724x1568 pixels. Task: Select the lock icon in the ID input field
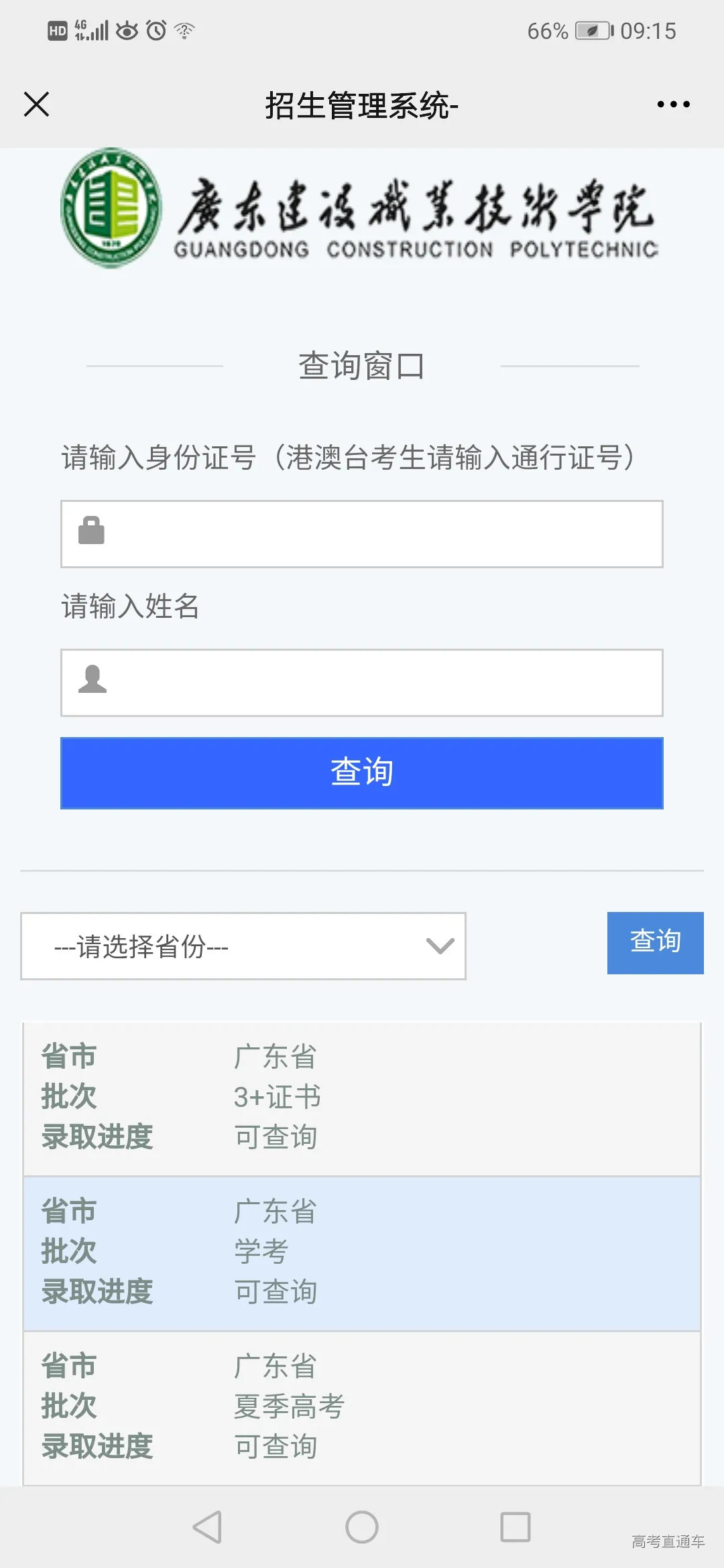pyautogui.click(x=92, y=531)
